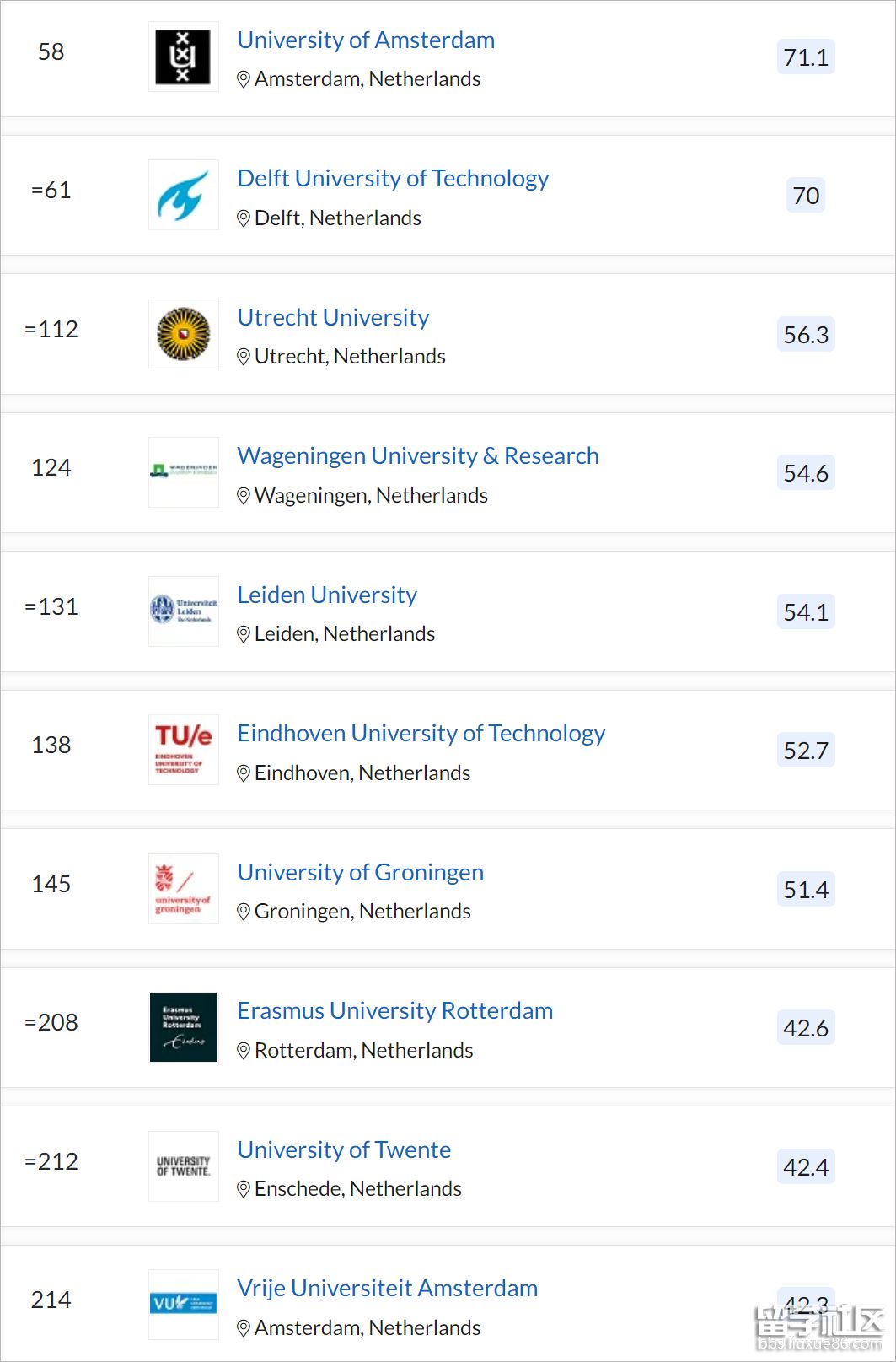Screen dimensions: 896x1362
Task: Open the Utrecht University link
Action: click(333, 317)
